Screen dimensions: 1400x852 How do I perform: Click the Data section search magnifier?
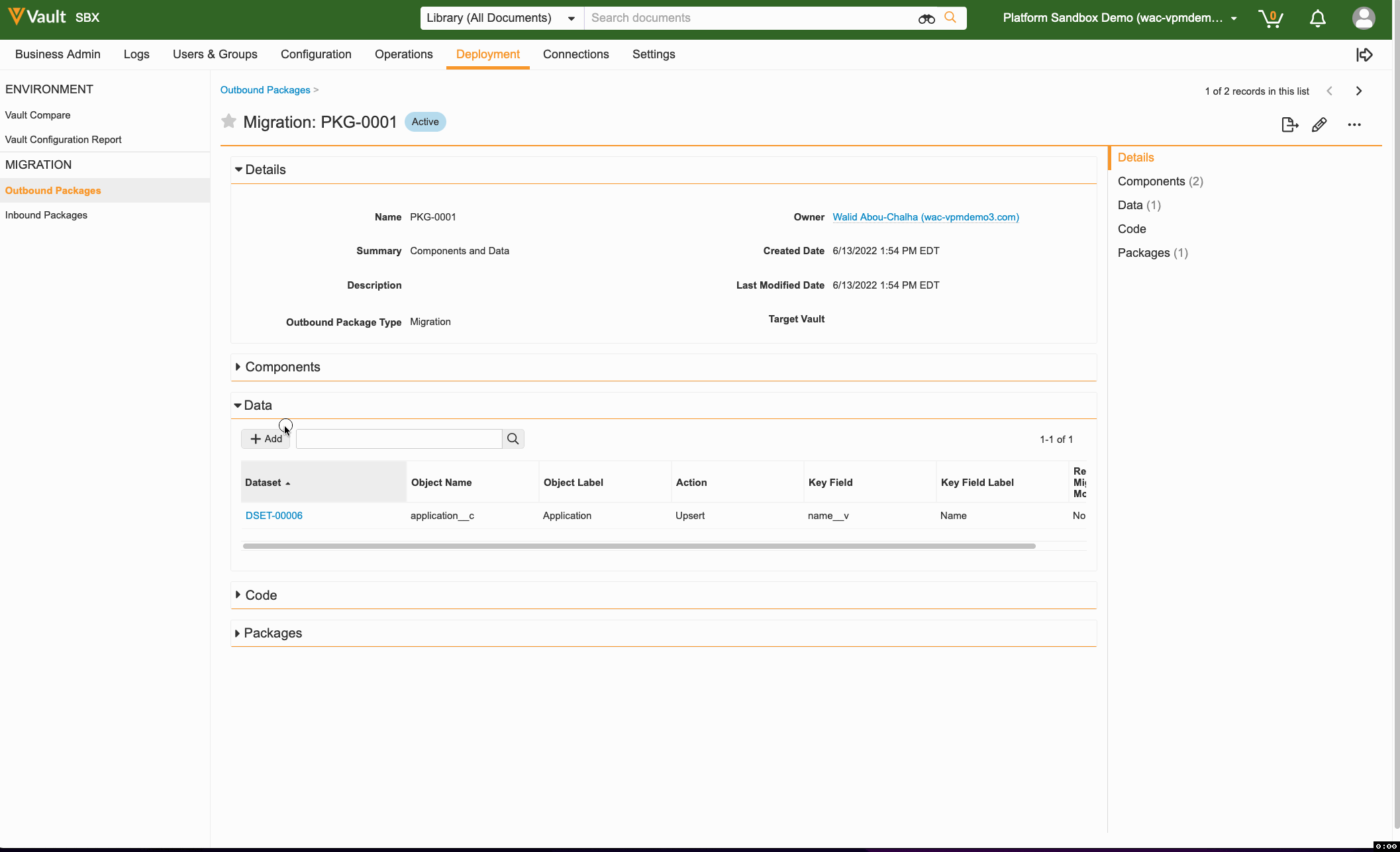tap(513, 439)
